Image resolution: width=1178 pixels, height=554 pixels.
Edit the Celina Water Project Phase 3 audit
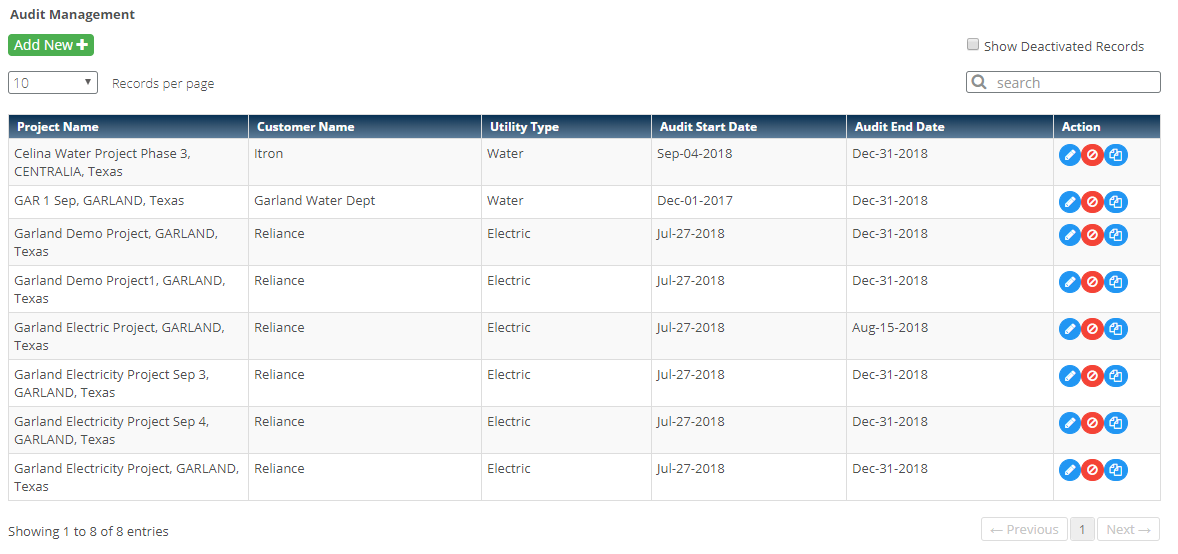tap(1070, 155)
